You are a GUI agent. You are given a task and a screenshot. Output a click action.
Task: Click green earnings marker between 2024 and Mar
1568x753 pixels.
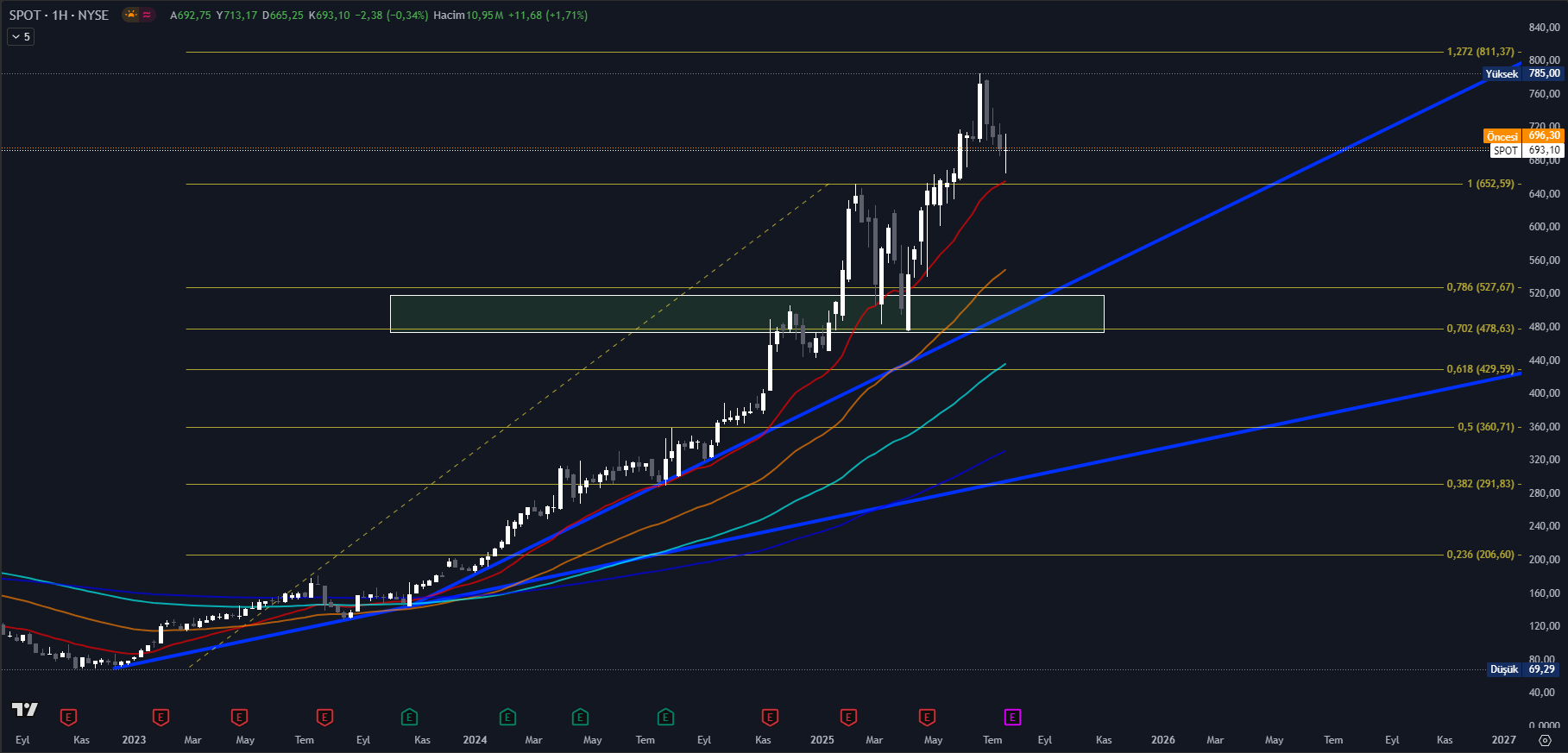point(507,717)
